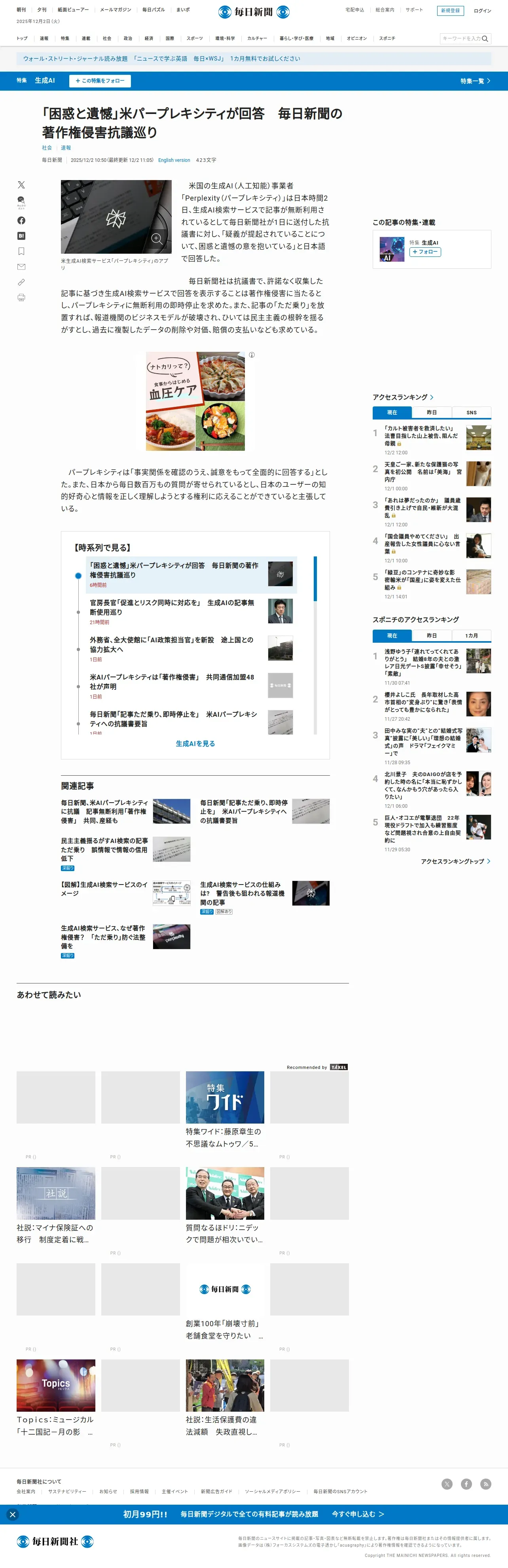The image size is (508, 1568).
Task: Open ranking item 「カルト被害者を救済したい」
Action: [x=421, y=436]
